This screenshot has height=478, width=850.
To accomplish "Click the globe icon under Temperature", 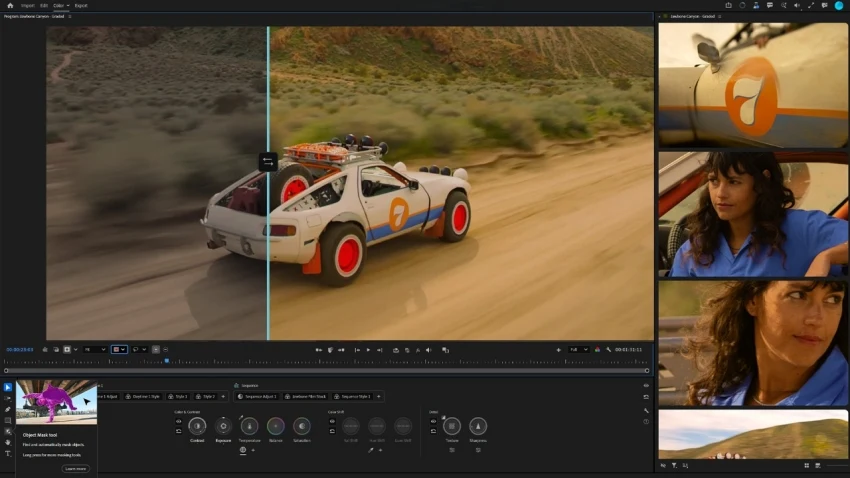I will coord(243,450).
